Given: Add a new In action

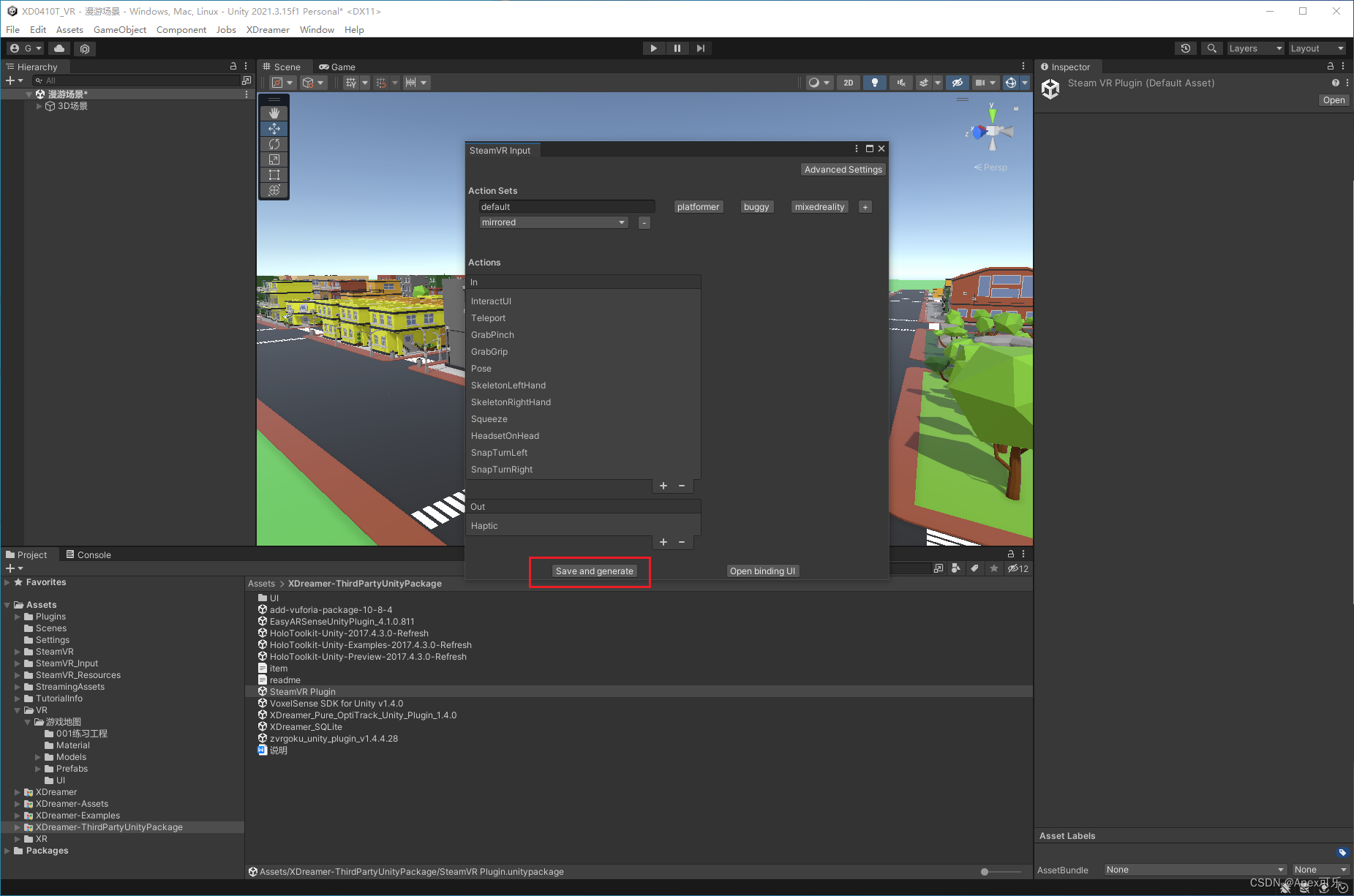Looking at the screenshot, I should click(x=663, y=486).
